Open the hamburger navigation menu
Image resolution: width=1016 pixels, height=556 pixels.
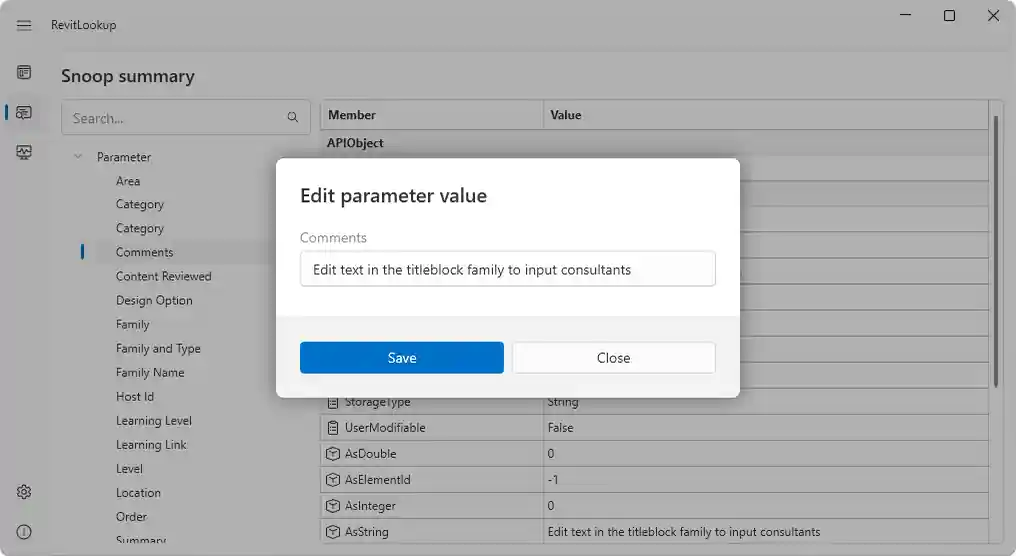pos(24,25)
